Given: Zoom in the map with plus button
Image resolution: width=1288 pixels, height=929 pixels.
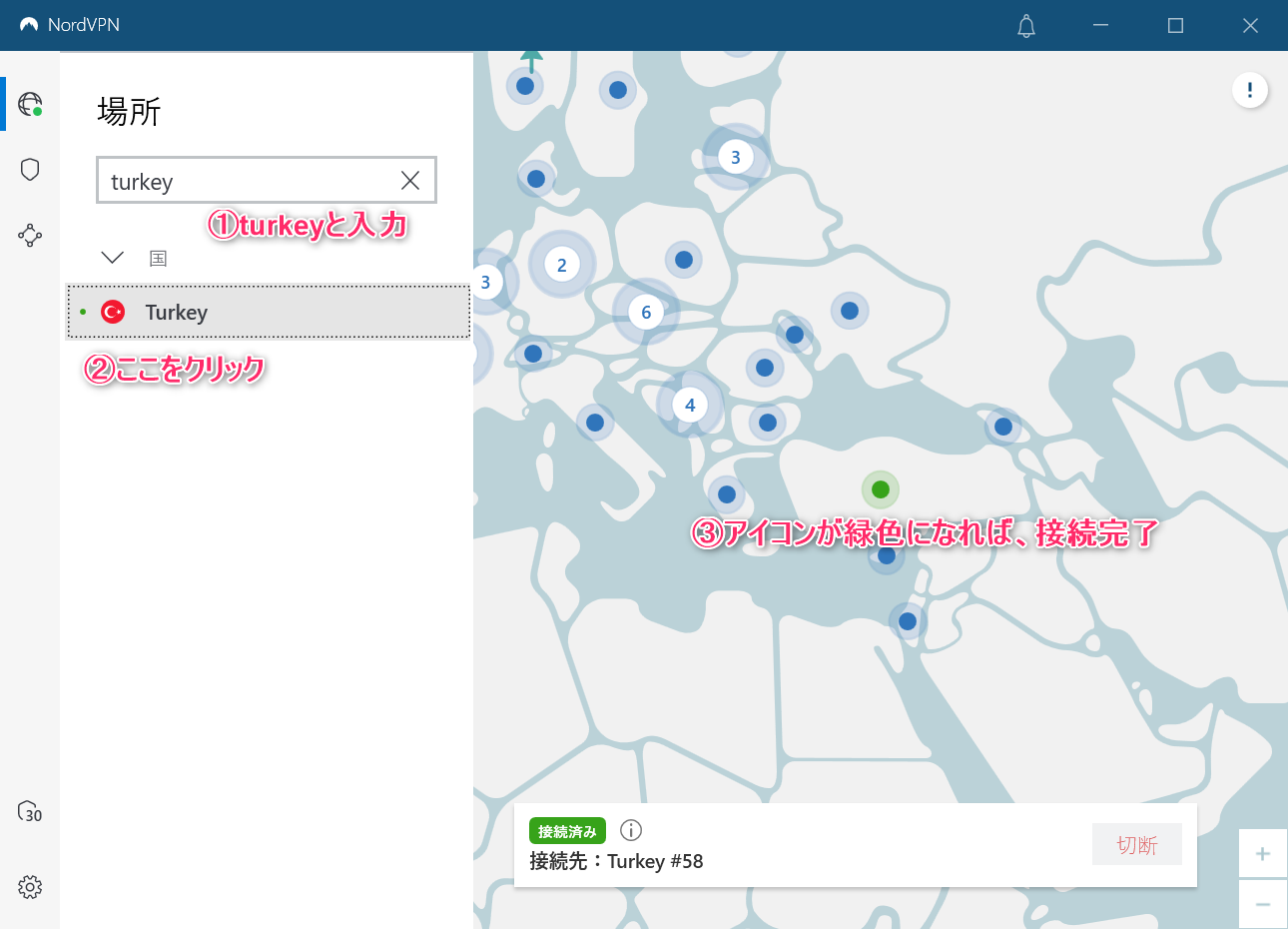Looking at the screenshot, I should [x=1263, y=854].
